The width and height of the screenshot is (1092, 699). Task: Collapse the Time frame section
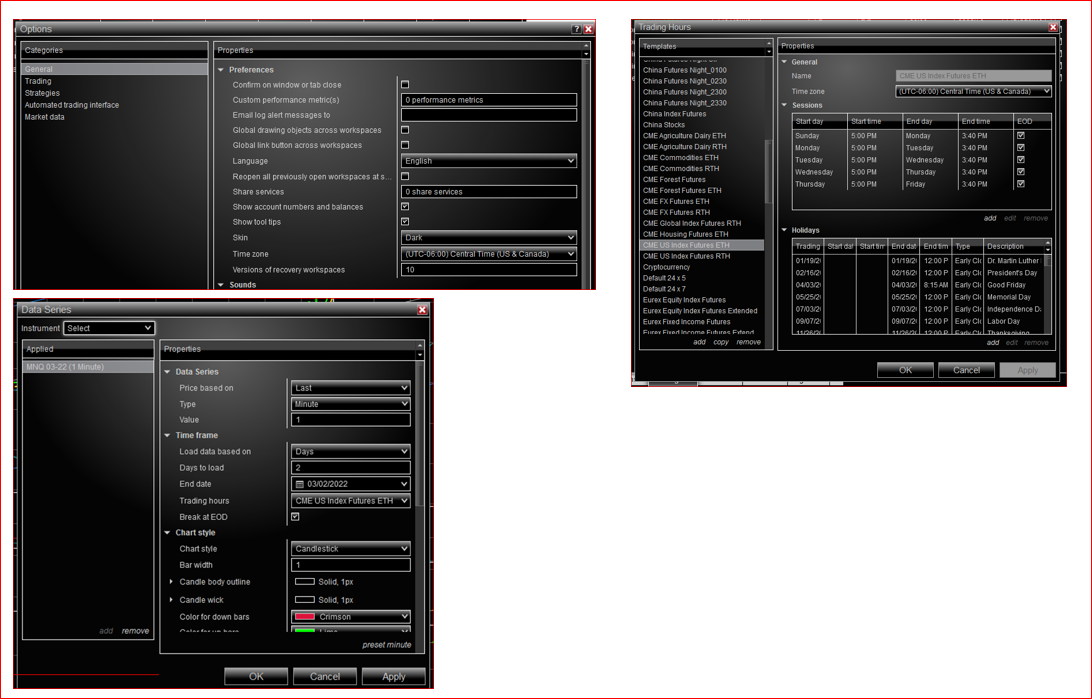[x=167, y=435]
